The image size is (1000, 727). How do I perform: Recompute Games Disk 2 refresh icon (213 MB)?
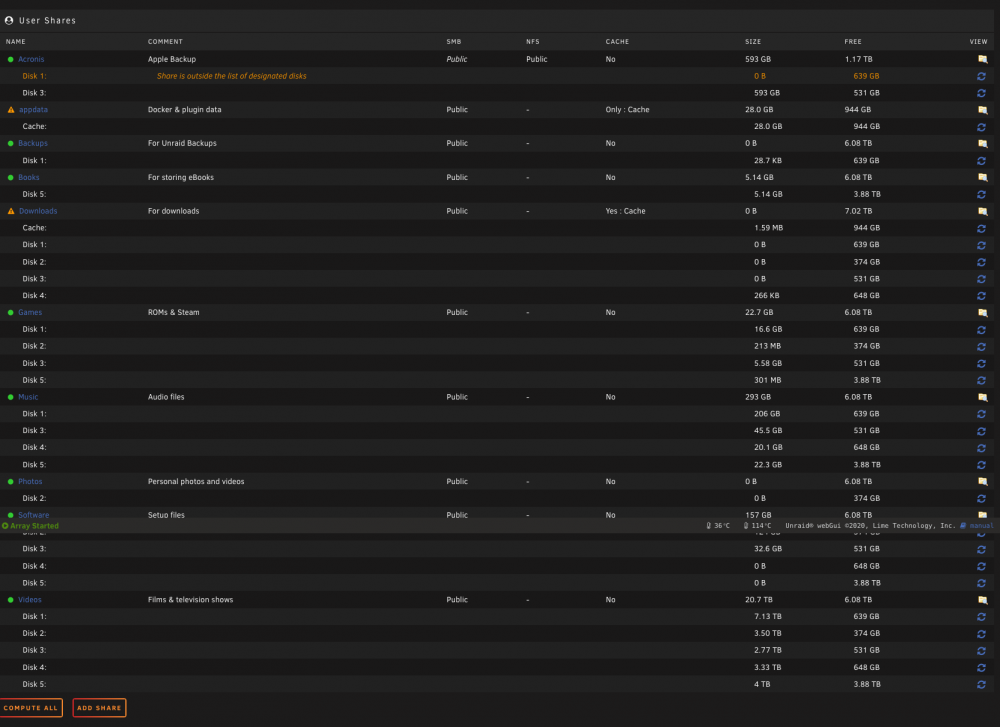tap(982, 346)
